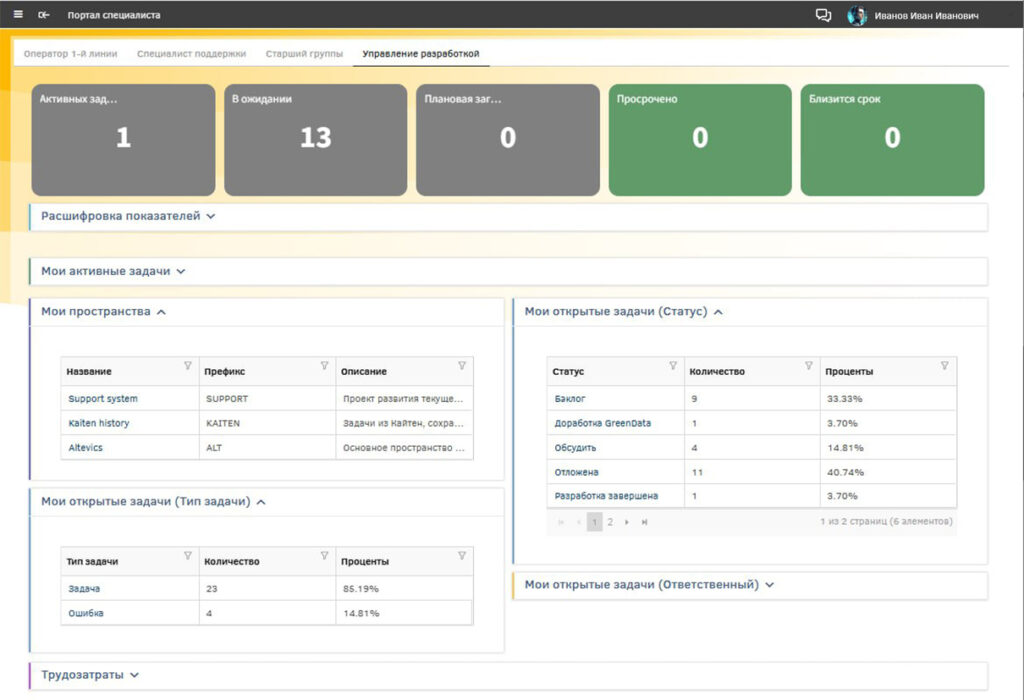Jump to last page in status table
Screen dimensions: 1024x700
click(644, 522)
